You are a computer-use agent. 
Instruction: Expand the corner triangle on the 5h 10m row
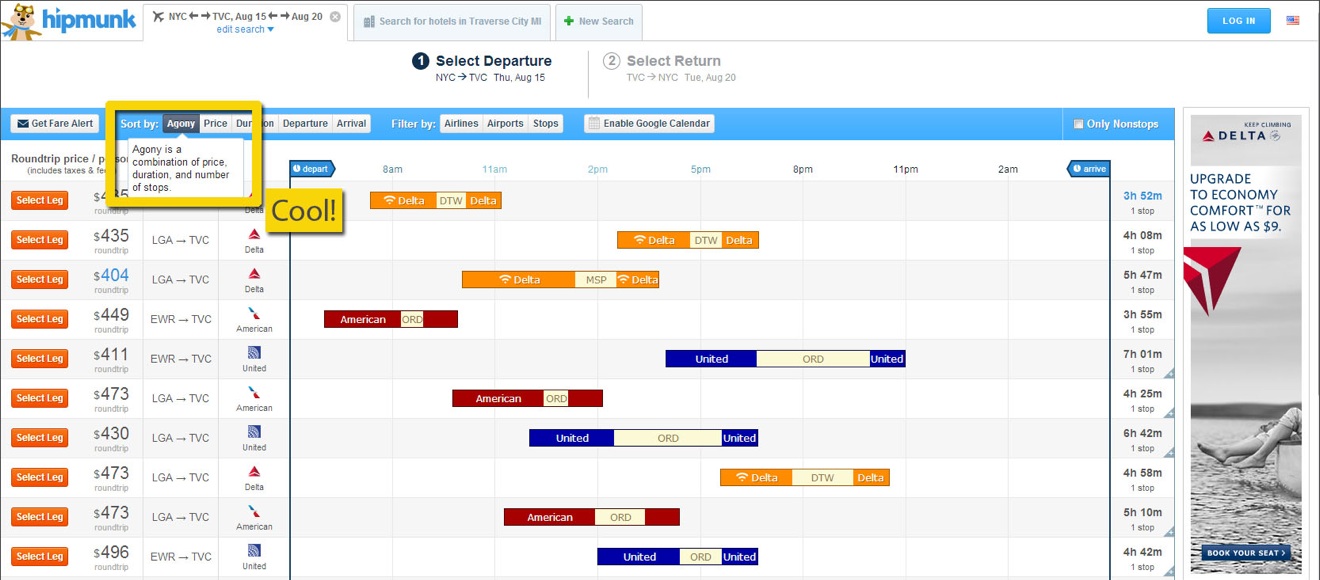[x=1169, y=532]
